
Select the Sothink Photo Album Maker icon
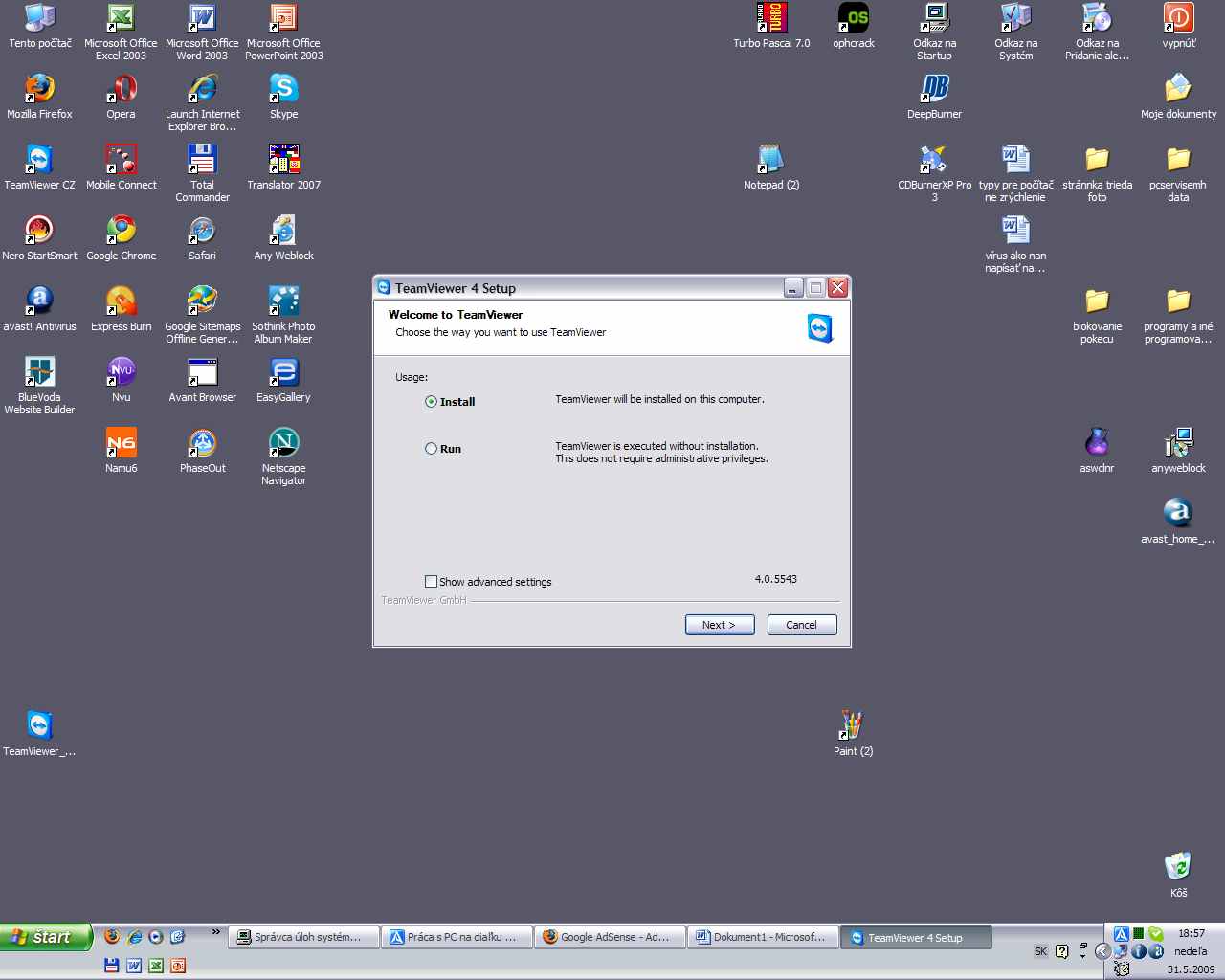pyautogui.click(x=284, y=315)
